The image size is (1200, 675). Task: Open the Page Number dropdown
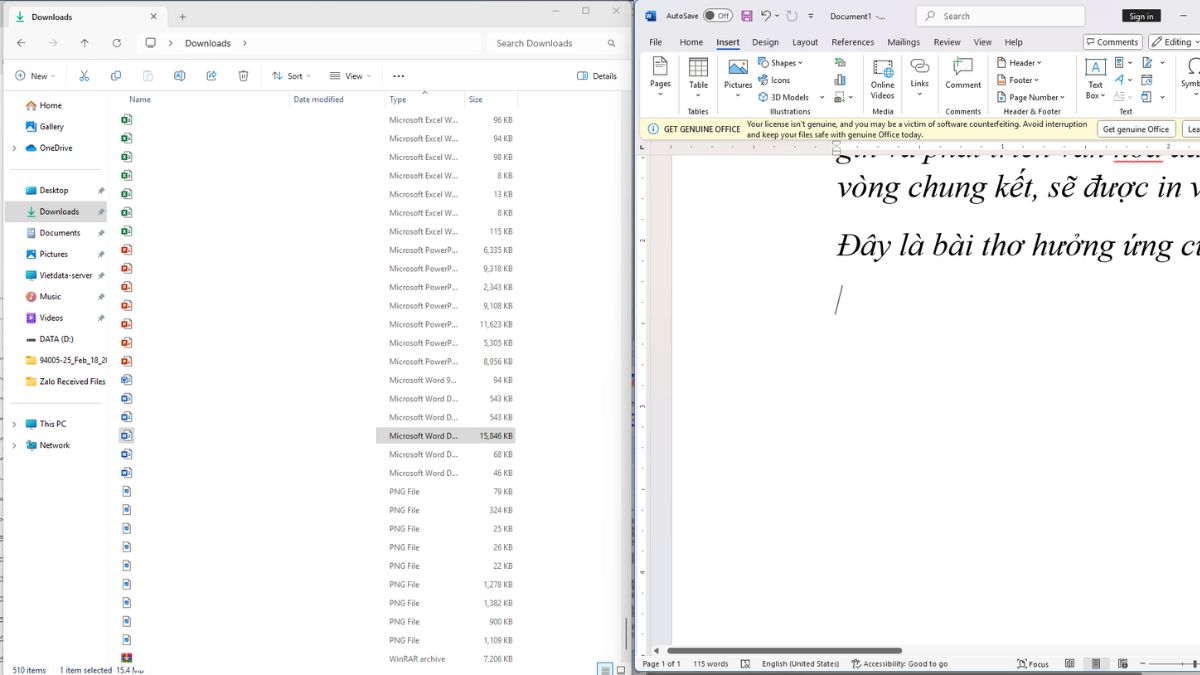point(1031,97)
